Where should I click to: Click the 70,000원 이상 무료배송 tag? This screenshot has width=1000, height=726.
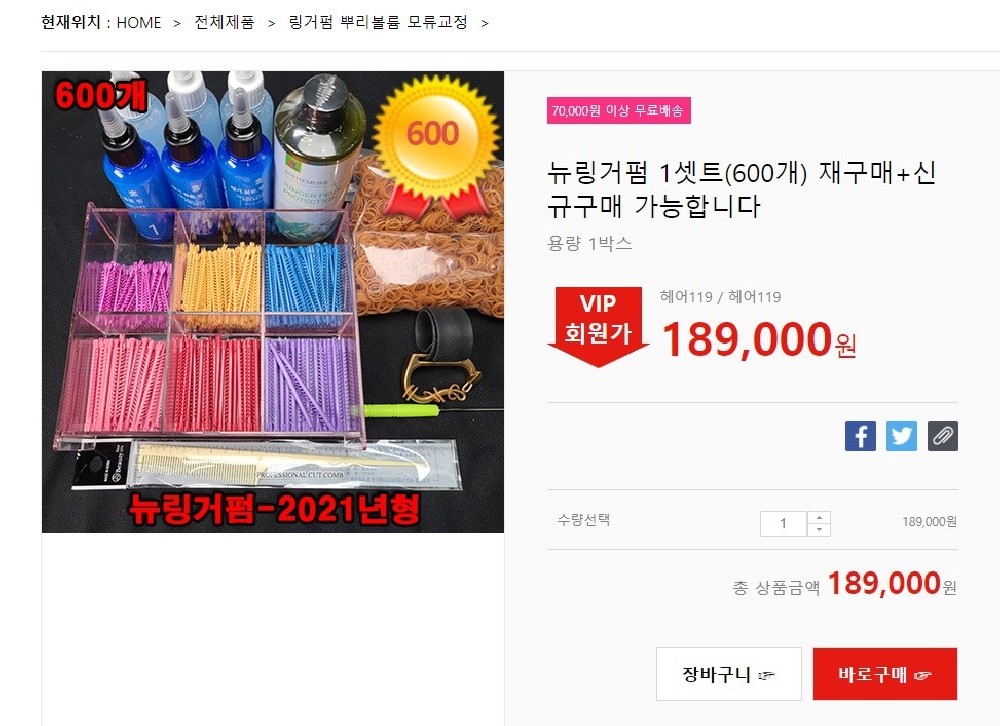(619, 110)
